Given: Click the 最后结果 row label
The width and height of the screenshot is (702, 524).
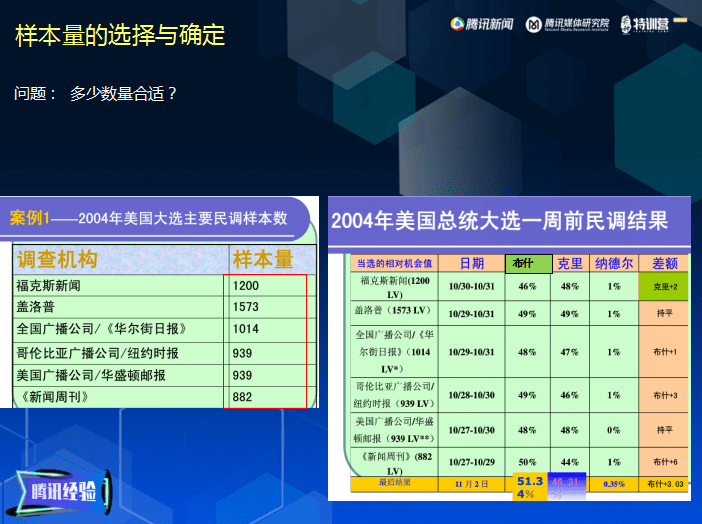Looking at the screenshot, I should [394, 483].
